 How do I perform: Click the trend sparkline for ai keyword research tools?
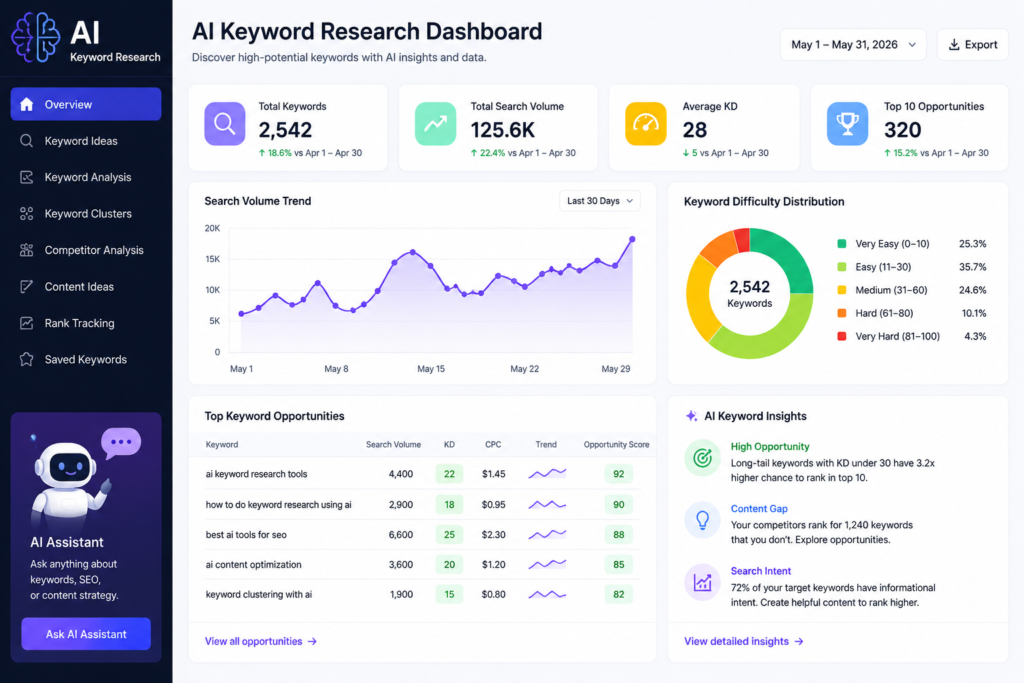coord(547,473)
